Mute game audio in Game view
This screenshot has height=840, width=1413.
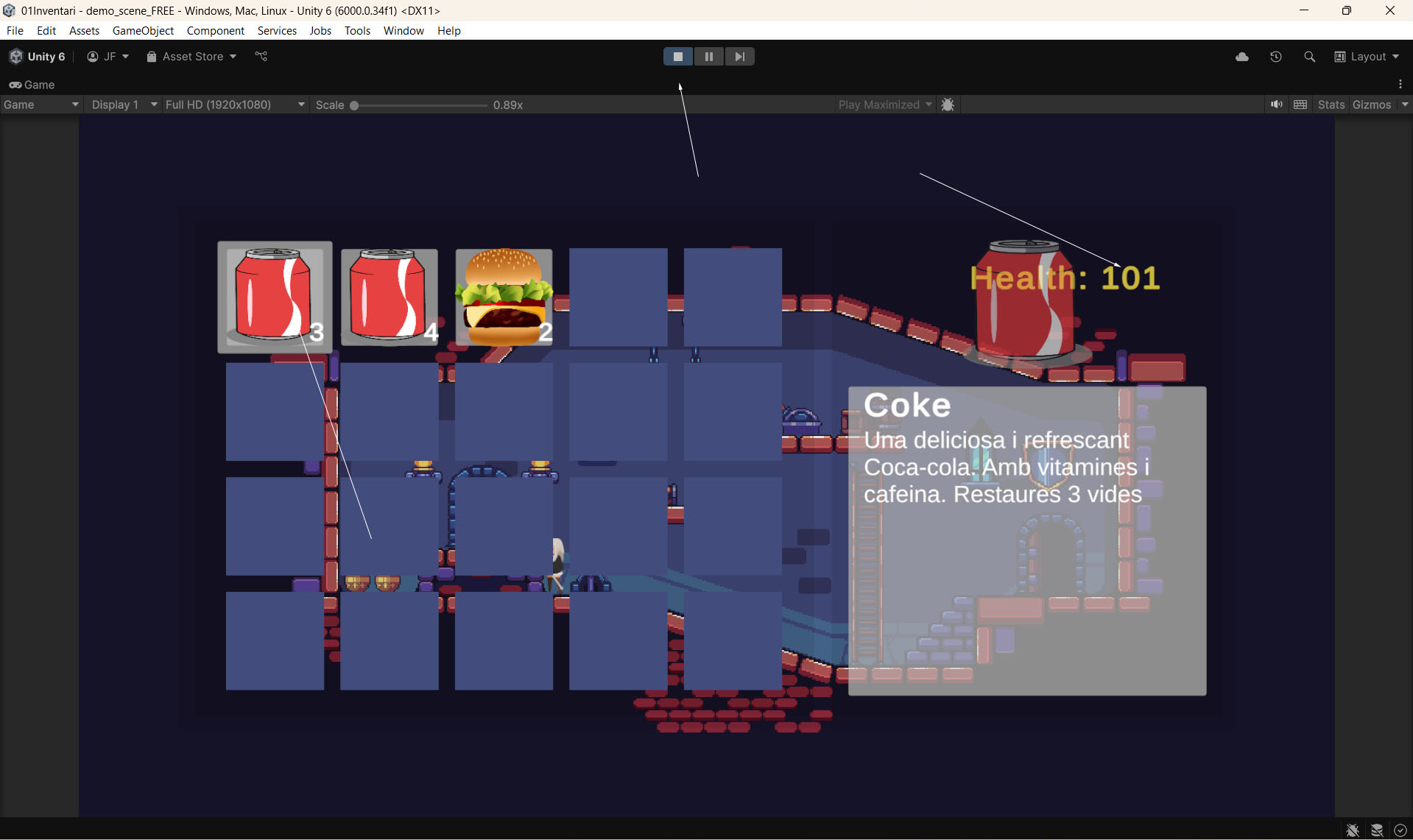1276,105
